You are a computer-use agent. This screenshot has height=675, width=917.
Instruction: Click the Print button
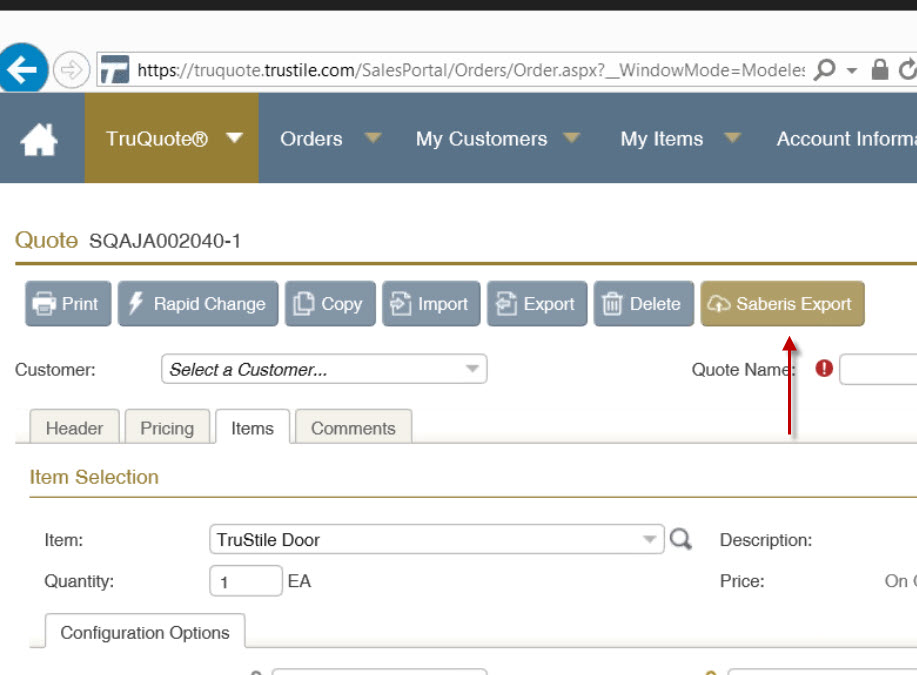point(67,304)
